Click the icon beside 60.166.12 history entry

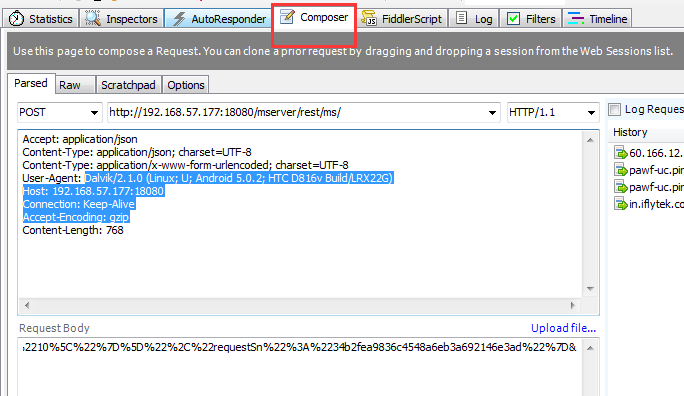coord(621,153)
